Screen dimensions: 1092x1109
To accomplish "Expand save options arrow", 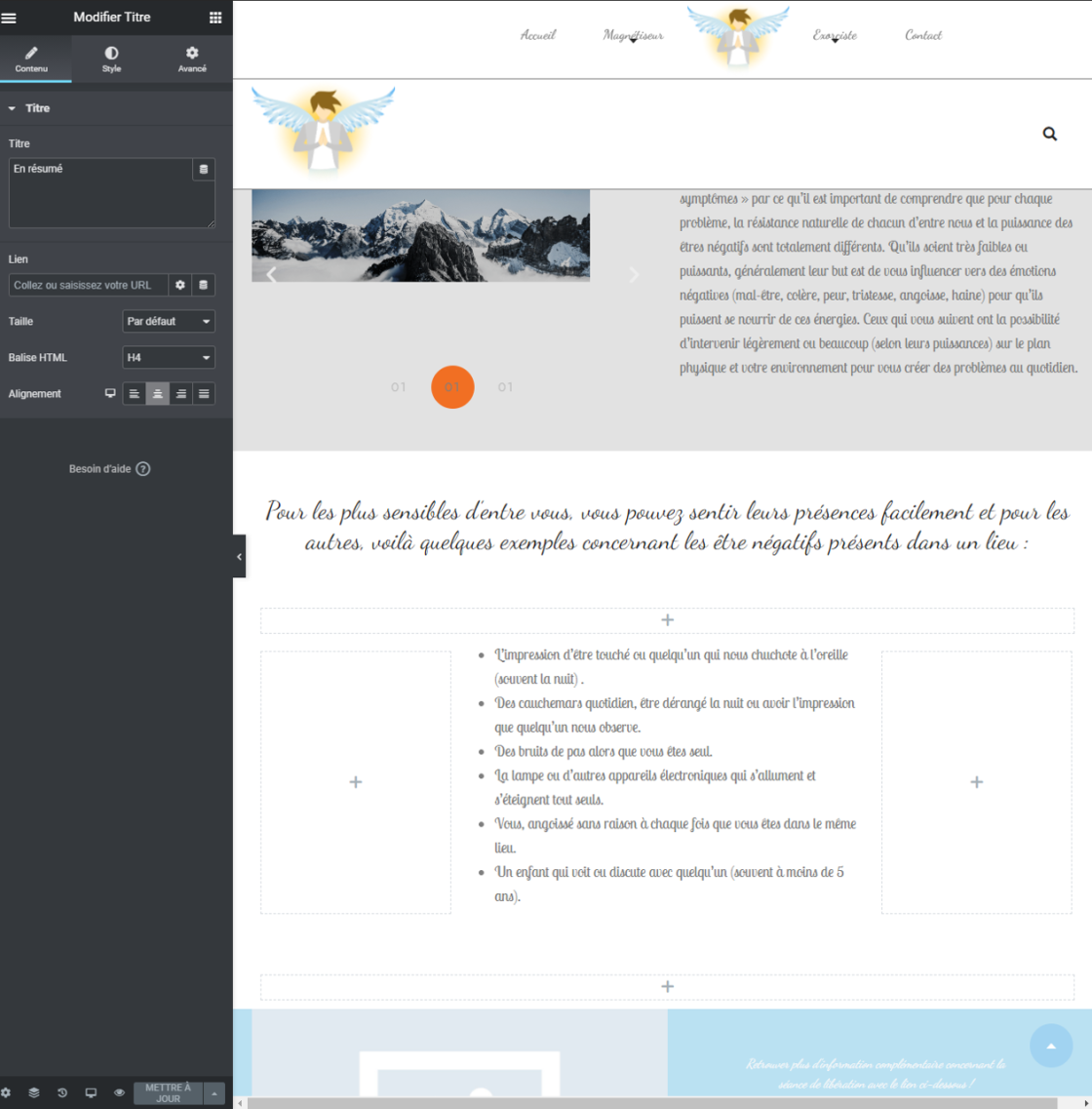I will click(x=214, y=1092).
